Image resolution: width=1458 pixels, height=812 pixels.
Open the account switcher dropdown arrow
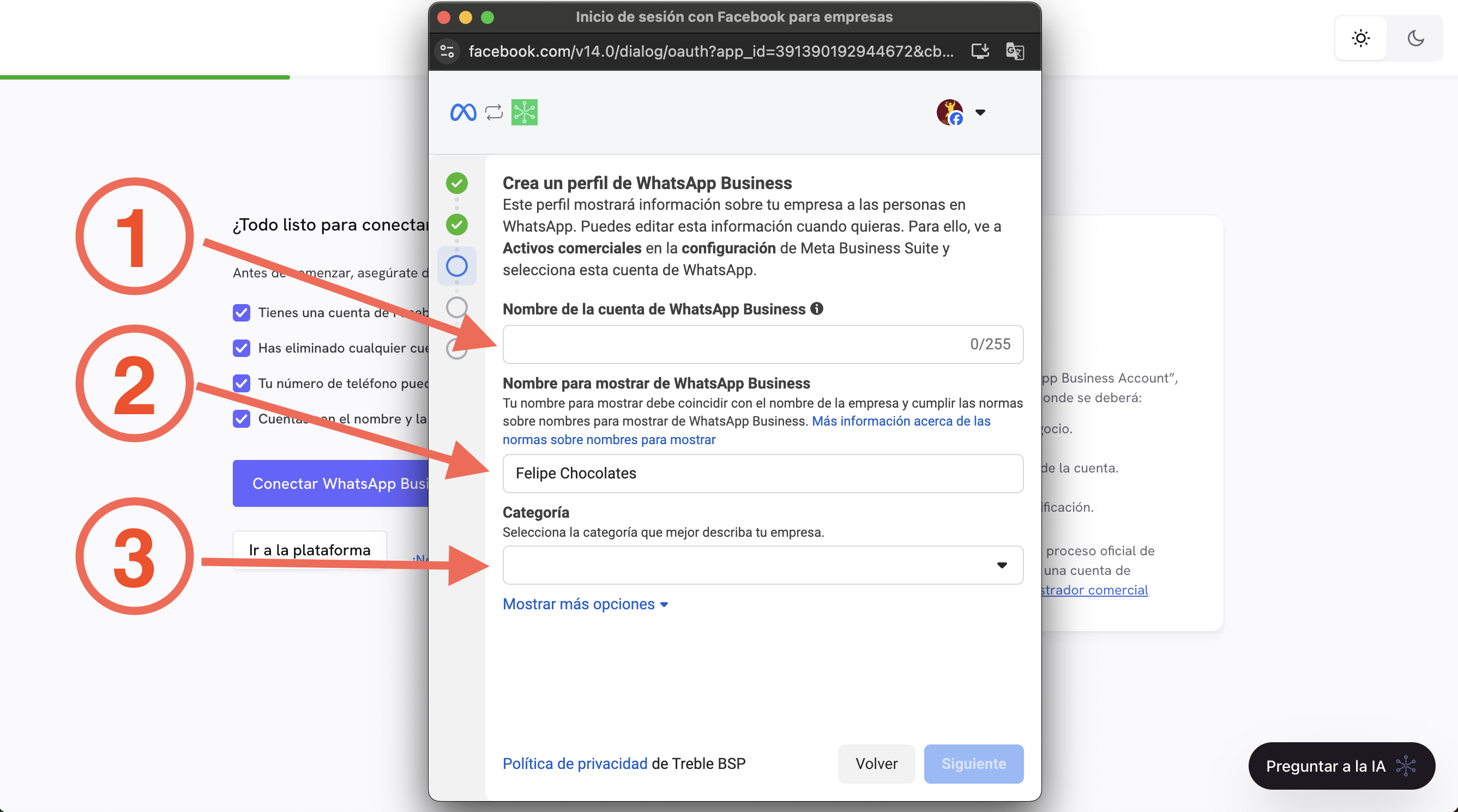pos(980,112)
